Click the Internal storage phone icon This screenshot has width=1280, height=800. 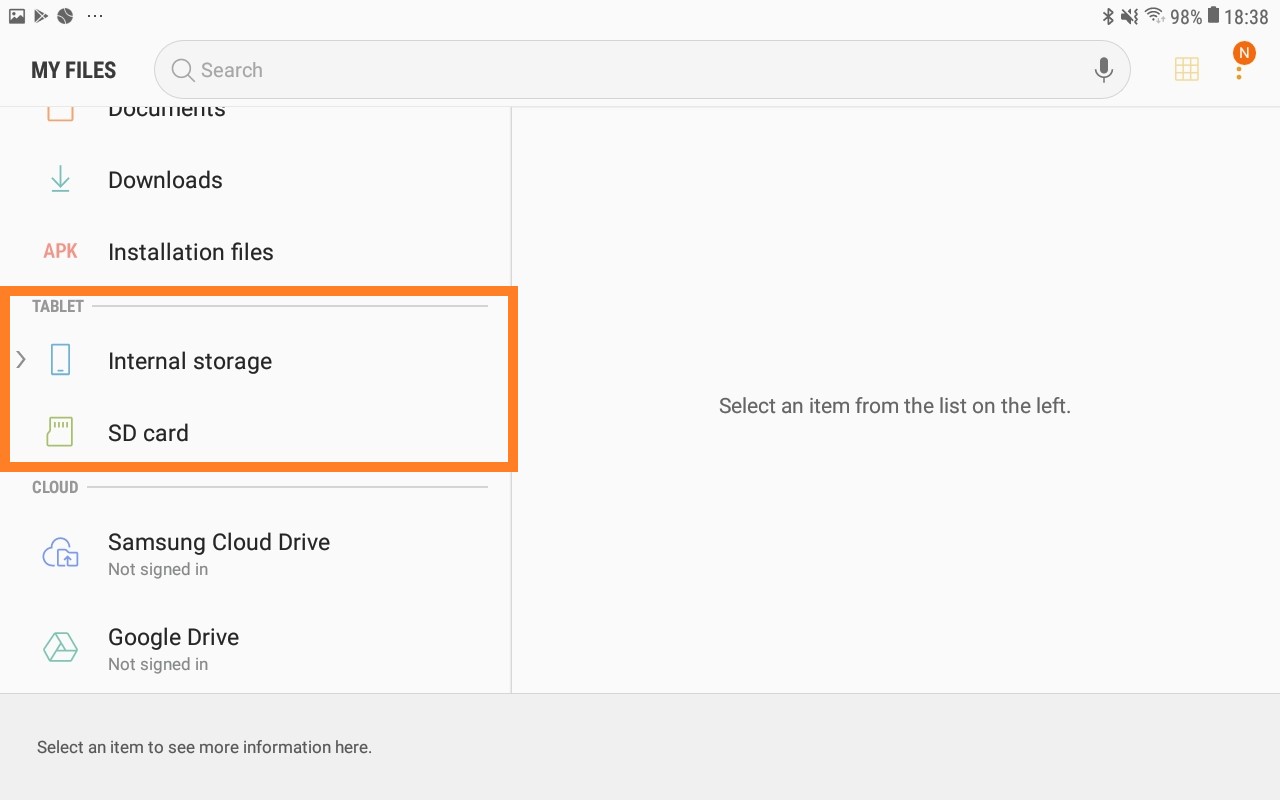pos(60,361)
